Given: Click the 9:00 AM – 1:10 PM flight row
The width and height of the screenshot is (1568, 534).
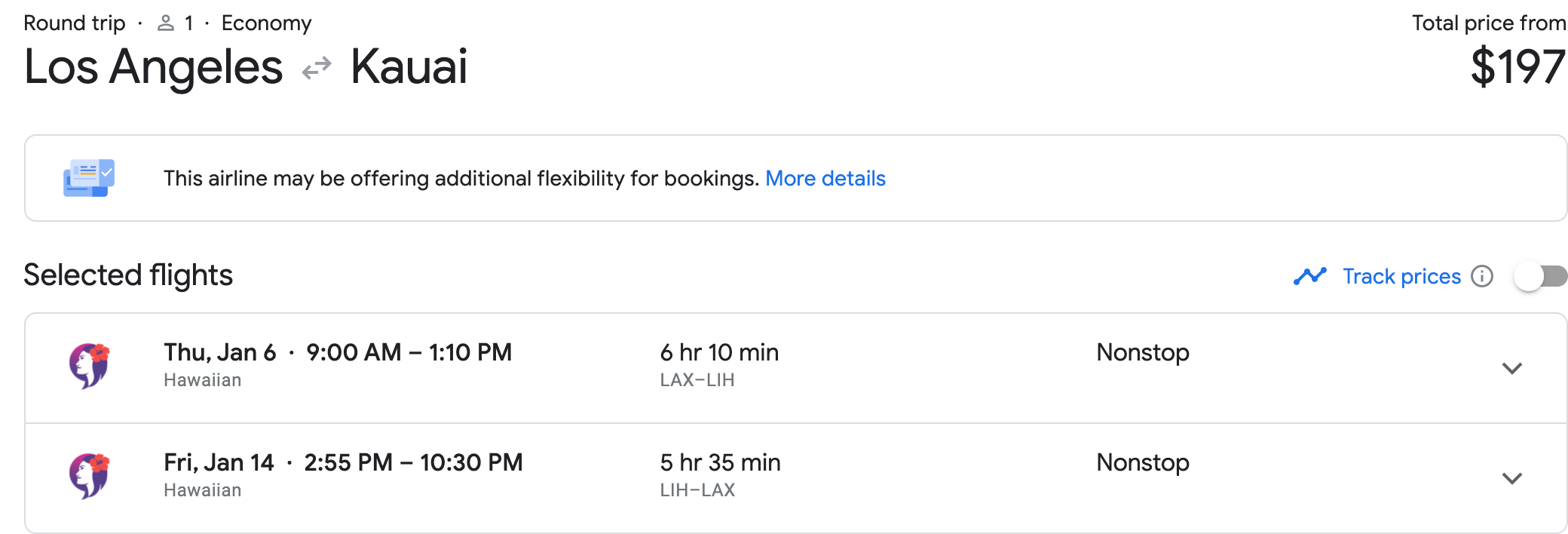Looking at the screenshot, I should tap(796, 368).
